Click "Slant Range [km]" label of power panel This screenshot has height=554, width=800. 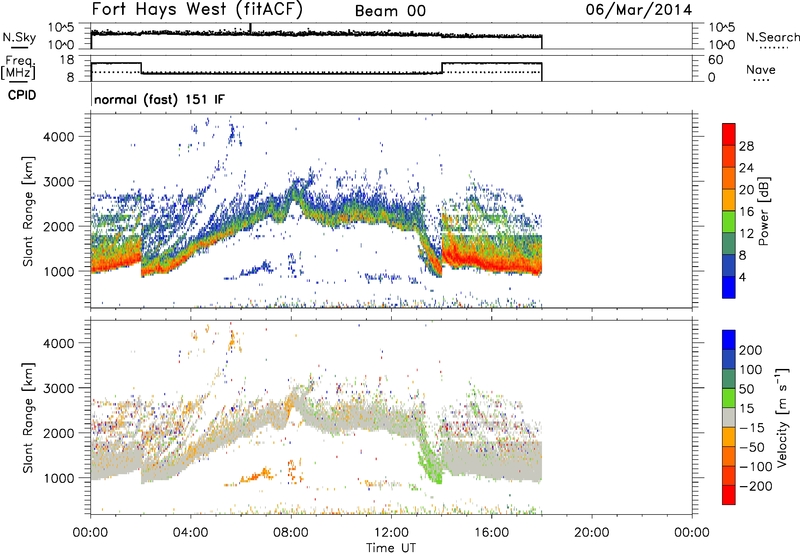coord(28,211)
